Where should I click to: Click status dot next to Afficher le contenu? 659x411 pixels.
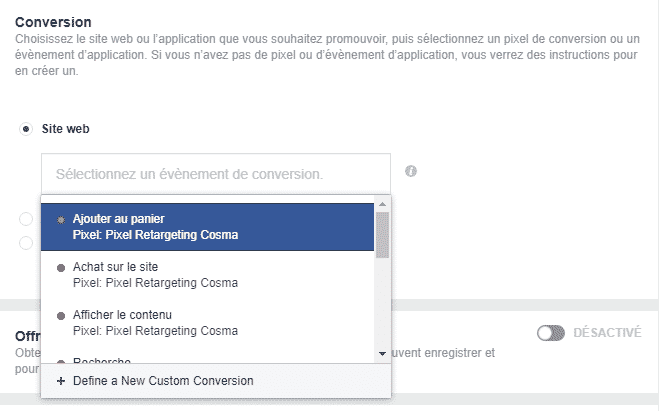click(62, 315)
